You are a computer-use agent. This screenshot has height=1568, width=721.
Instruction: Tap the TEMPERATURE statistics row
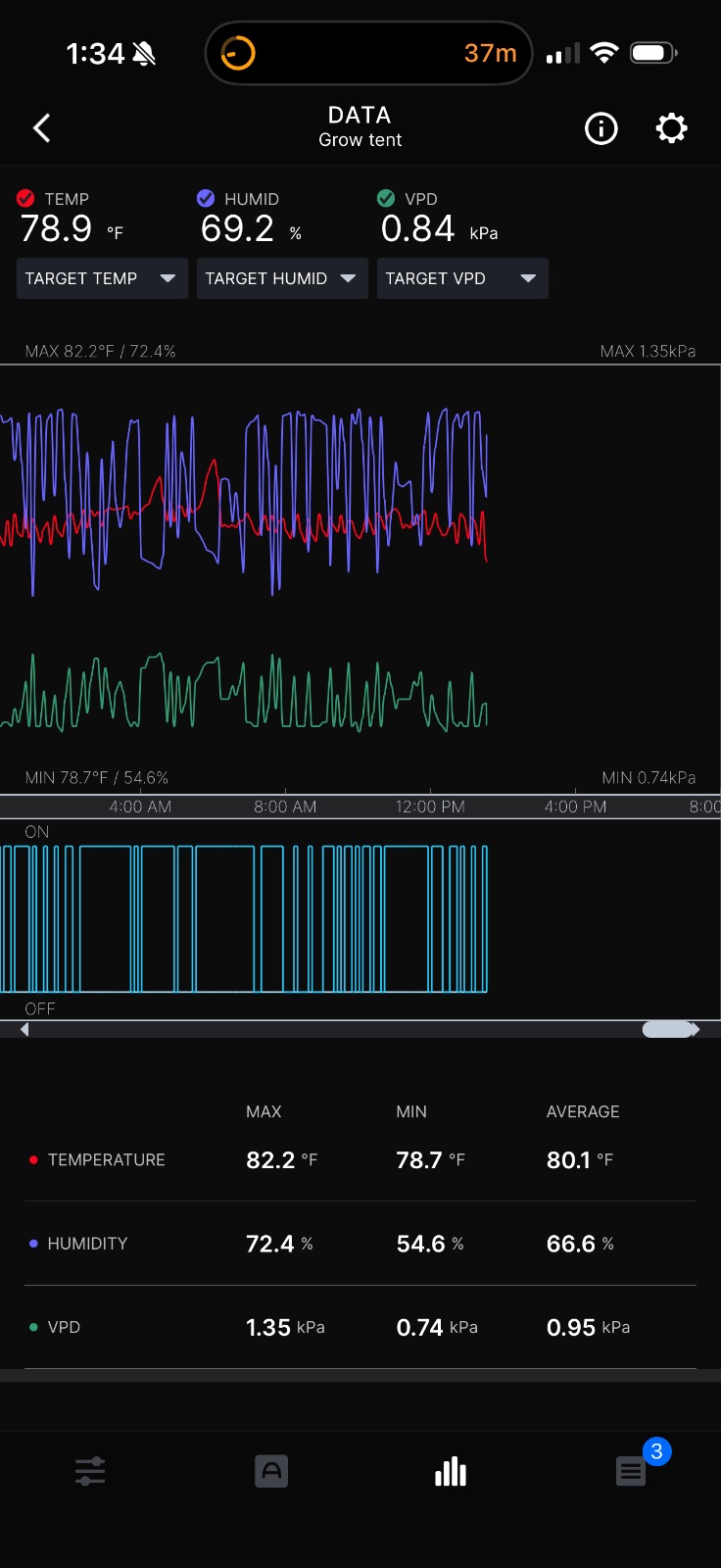360,1160
